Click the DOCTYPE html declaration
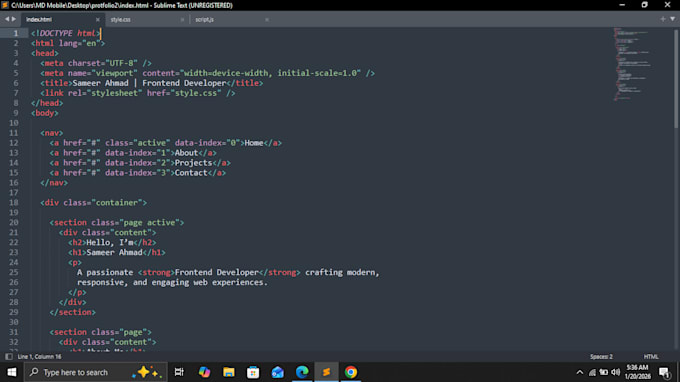The width and height of the screenshot is (680, 382). (65, 33)
